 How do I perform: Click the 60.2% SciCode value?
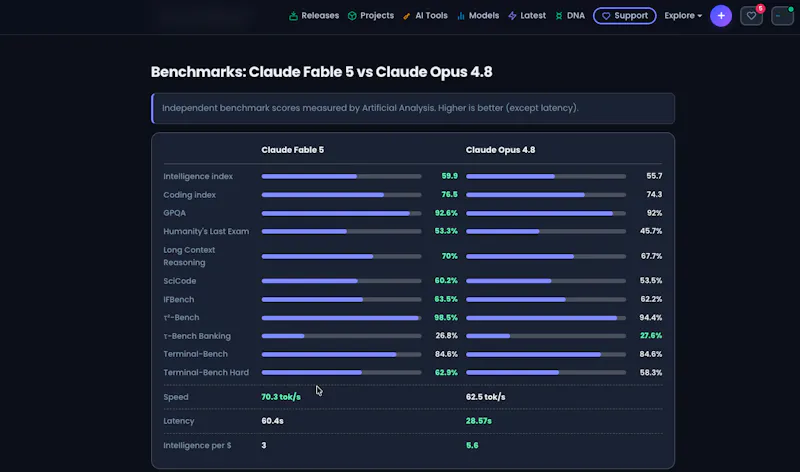[x=446, y=281]
